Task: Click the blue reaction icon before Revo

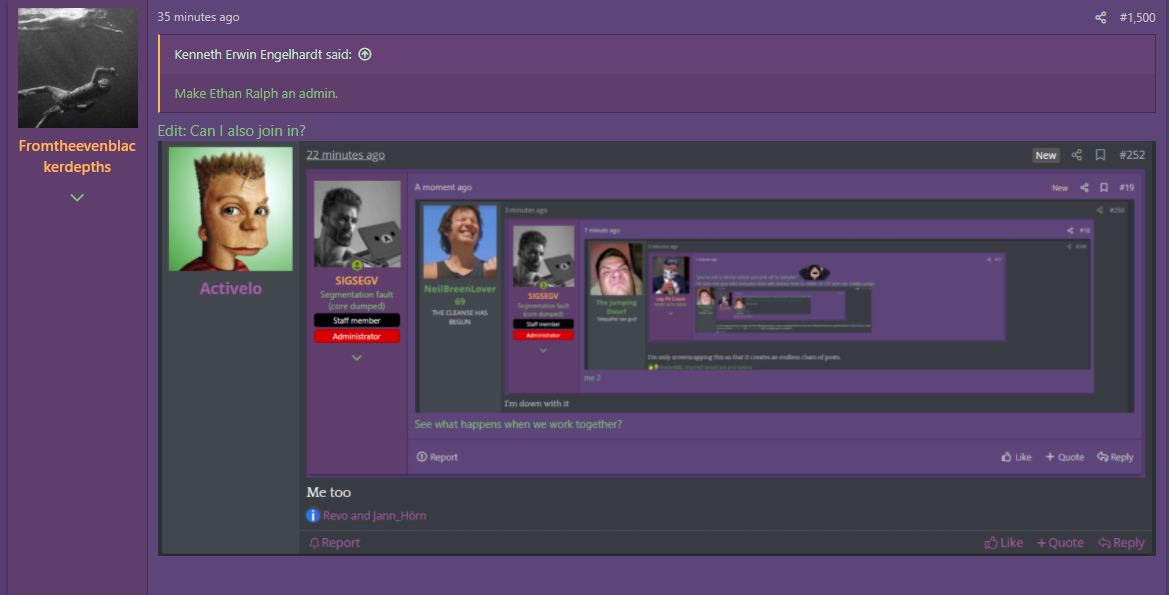Action: pyautogui.click(x=313, y=515)
